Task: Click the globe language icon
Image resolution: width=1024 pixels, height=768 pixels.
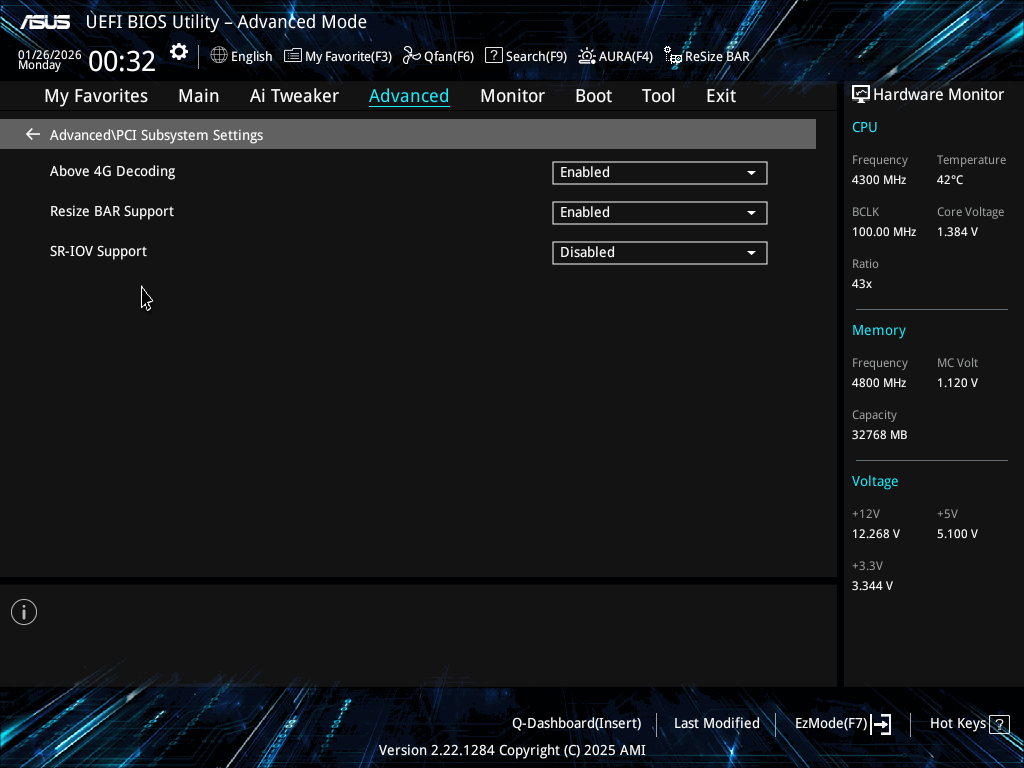Action: pos(219,56)
